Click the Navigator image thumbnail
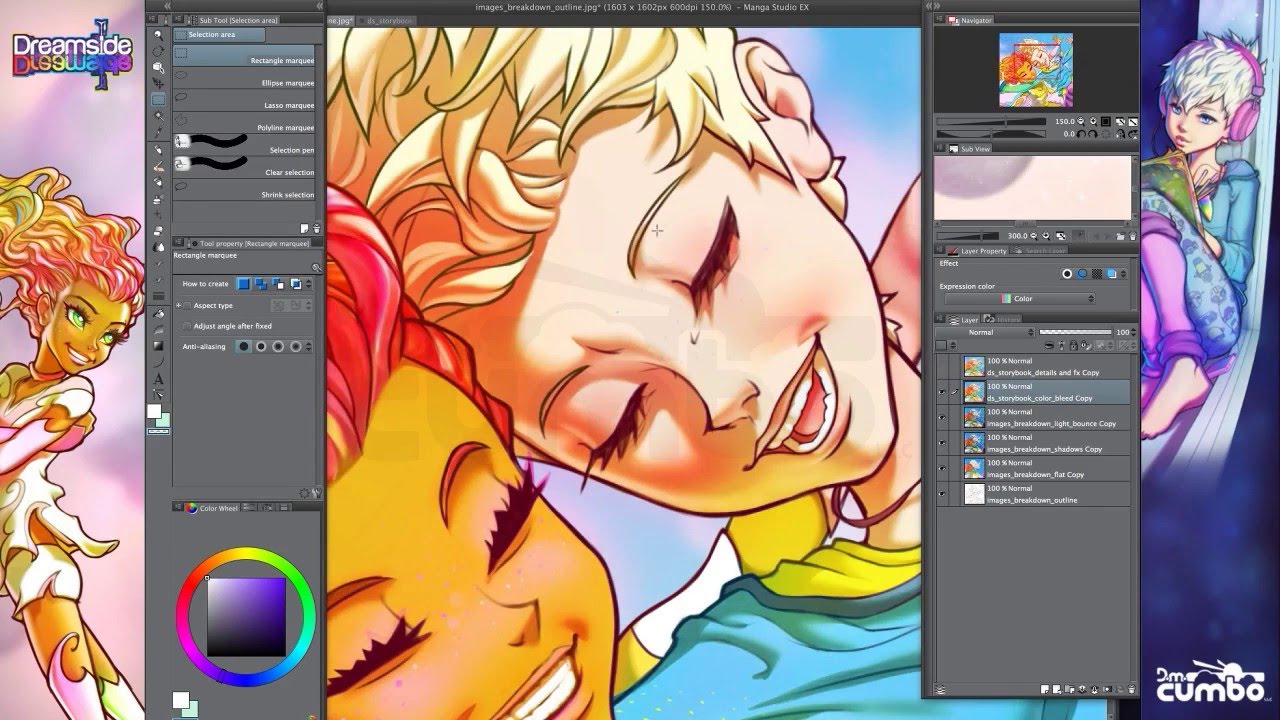The width and height of the screenshot is (1280, 720). pyautogui.click(x=1036, y=70)
